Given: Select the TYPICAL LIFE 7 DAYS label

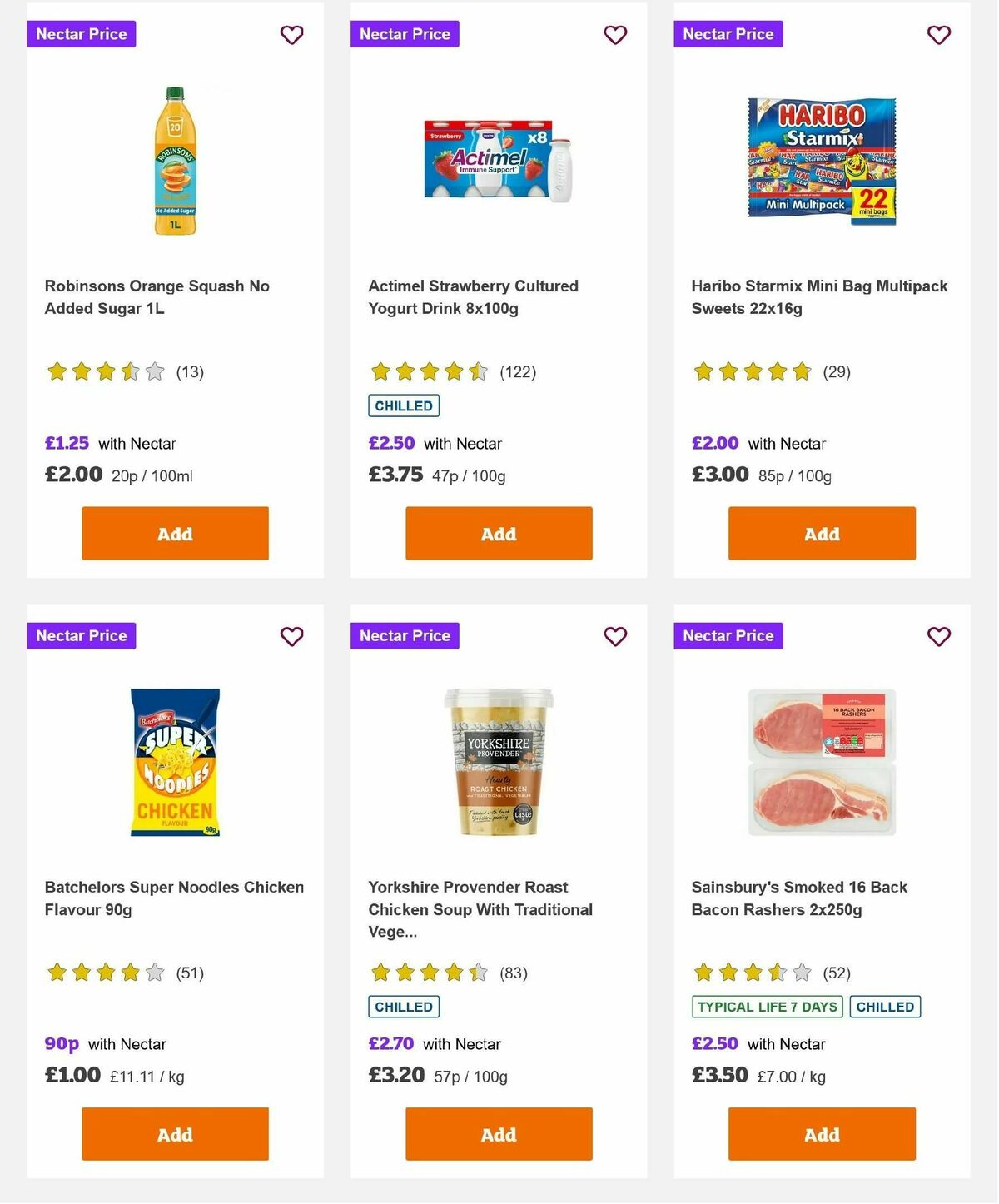Looking at the screenshot, I should coord(766,1006).
